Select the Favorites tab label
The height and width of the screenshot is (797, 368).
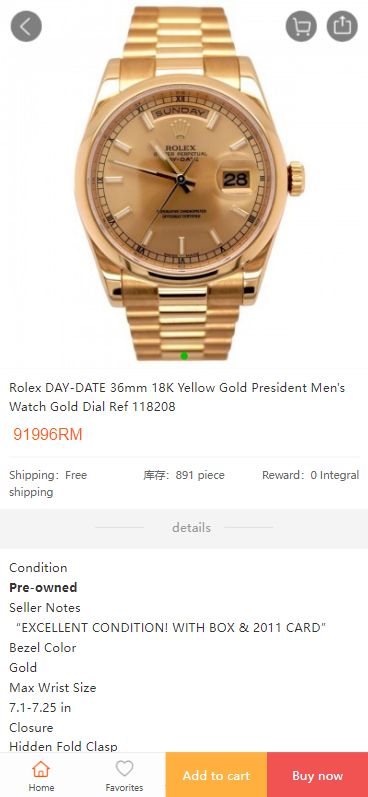[x=125, y=787]
